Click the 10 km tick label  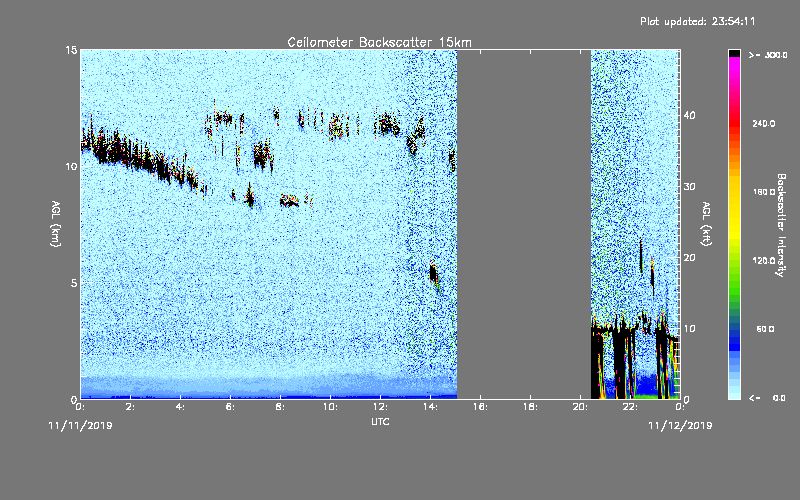pyautogui.click(x=71, y=167)
